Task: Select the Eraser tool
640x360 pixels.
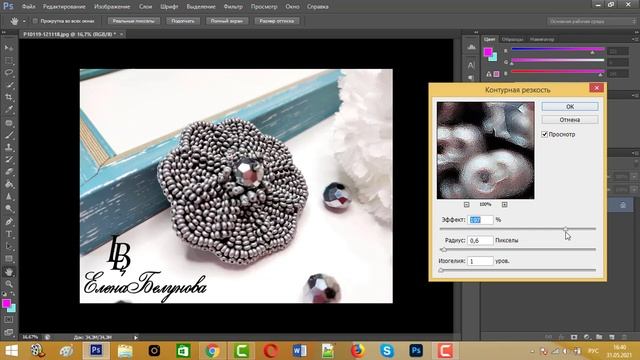Action: 9,172
